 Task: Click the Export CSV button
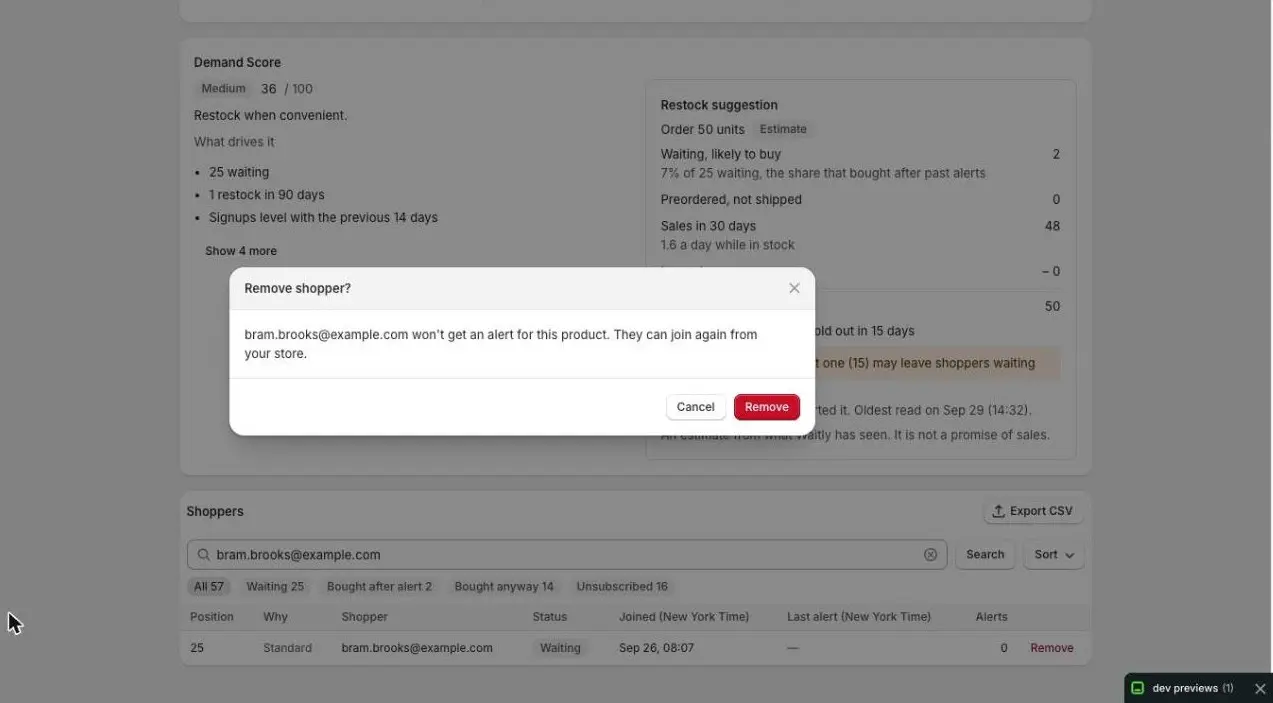click(x=1033, y=511)
